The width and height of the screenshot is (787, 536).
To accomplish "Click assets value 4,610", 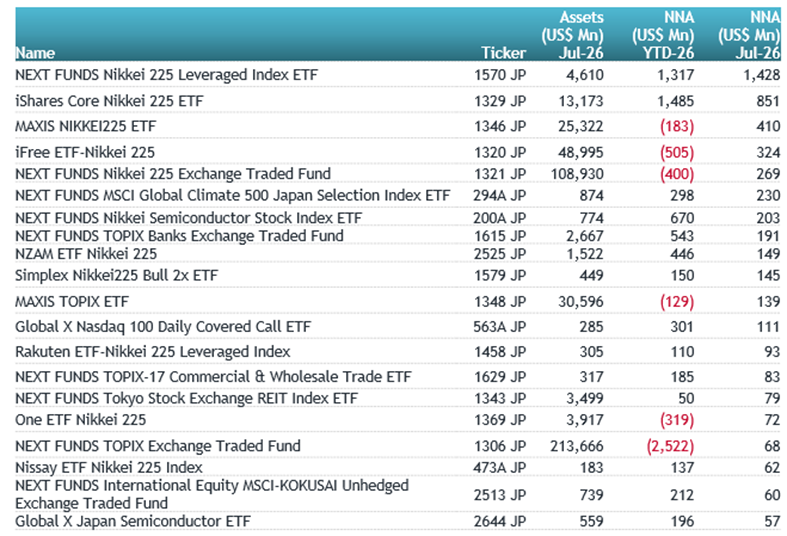I will click(x=585, y=75).
